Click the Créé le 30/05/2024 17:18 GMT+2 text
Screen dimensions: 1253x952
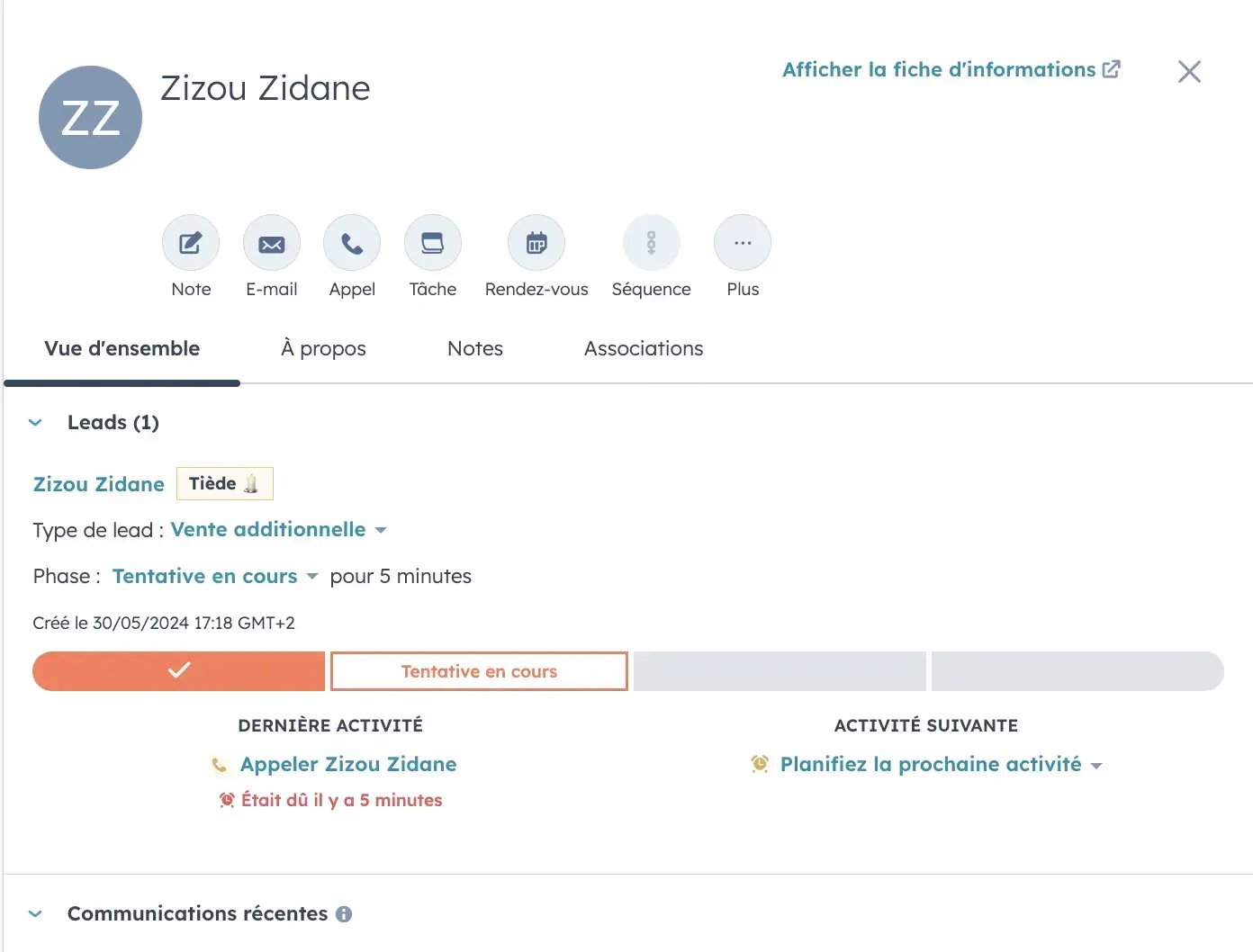tap(164, 623)
